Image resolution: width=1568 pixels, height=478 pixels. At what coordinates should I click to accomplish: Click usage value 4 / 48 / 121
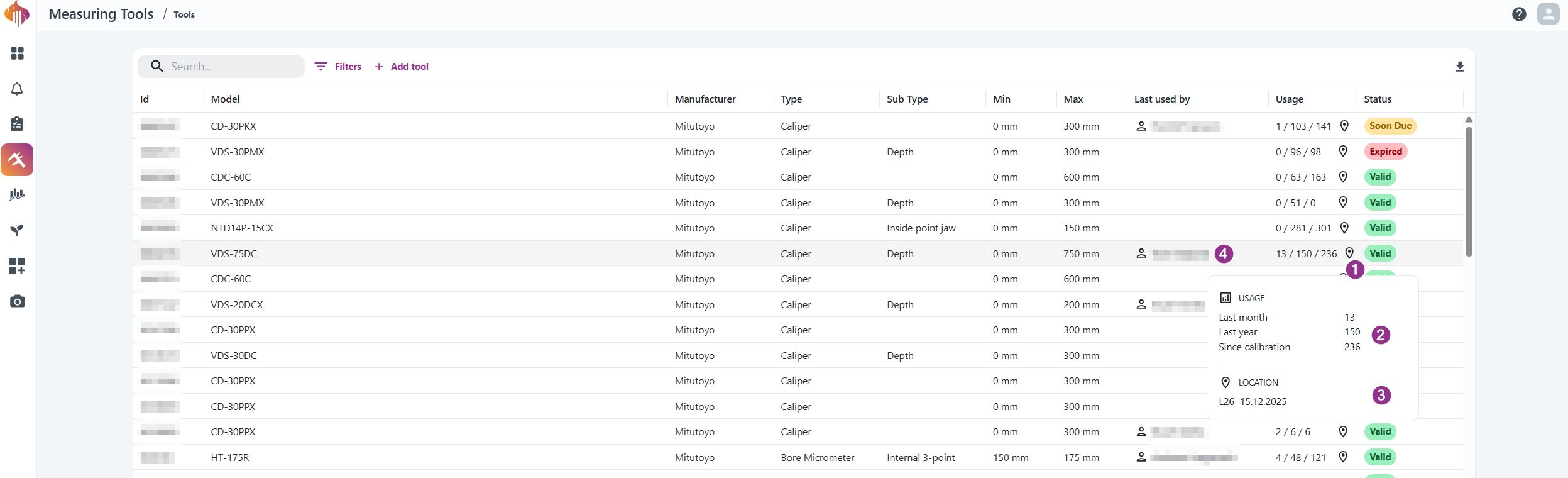tap(1300, 457)
